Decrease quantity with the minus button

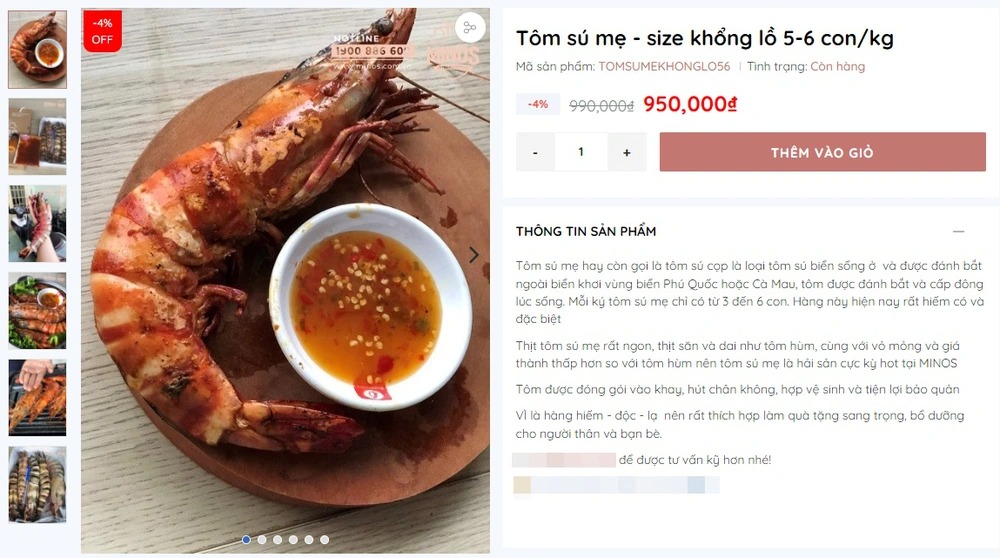tap(536, 152)
